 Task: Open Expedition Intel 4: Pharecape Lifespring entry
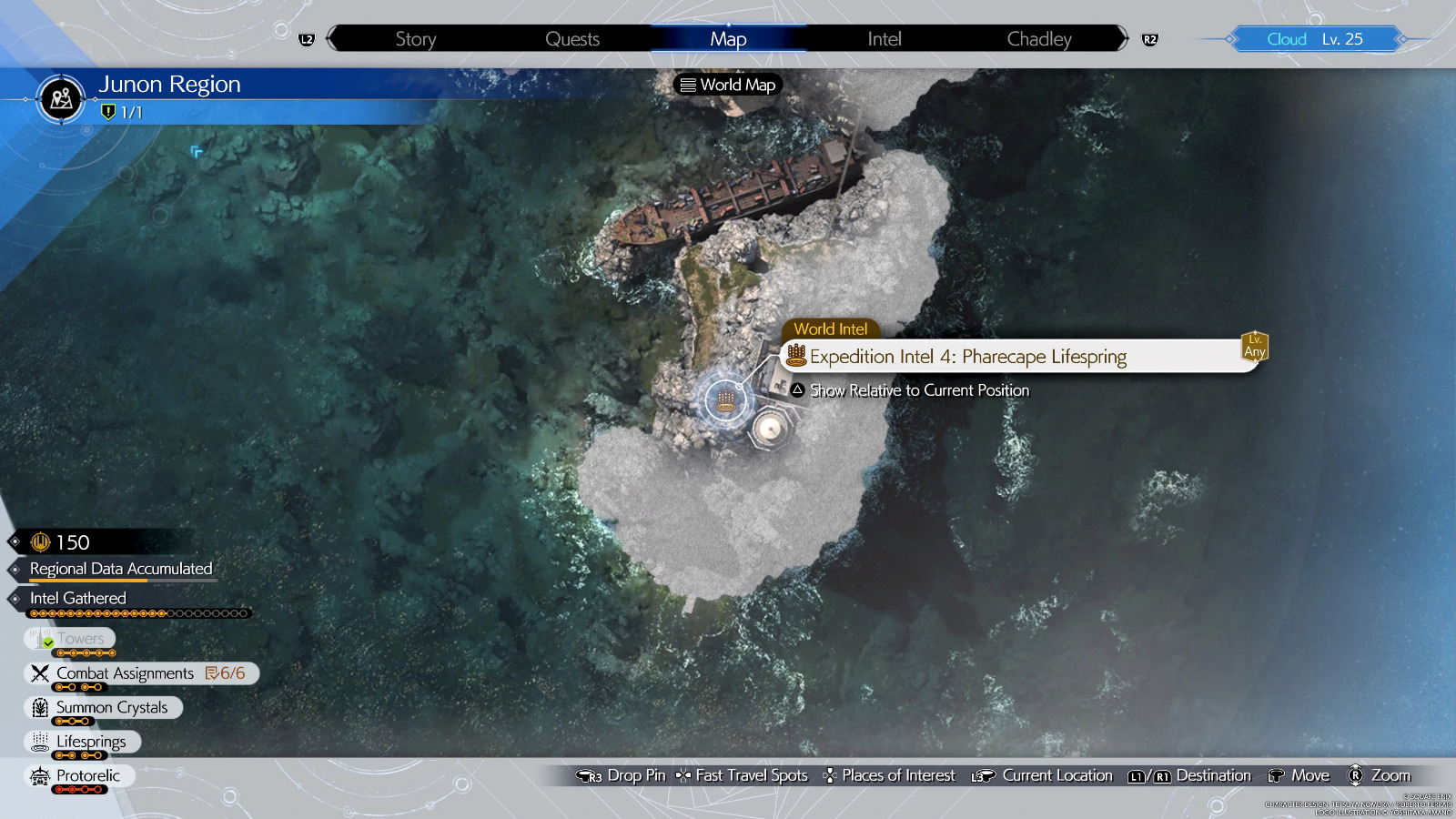[x=1021, y=356]
